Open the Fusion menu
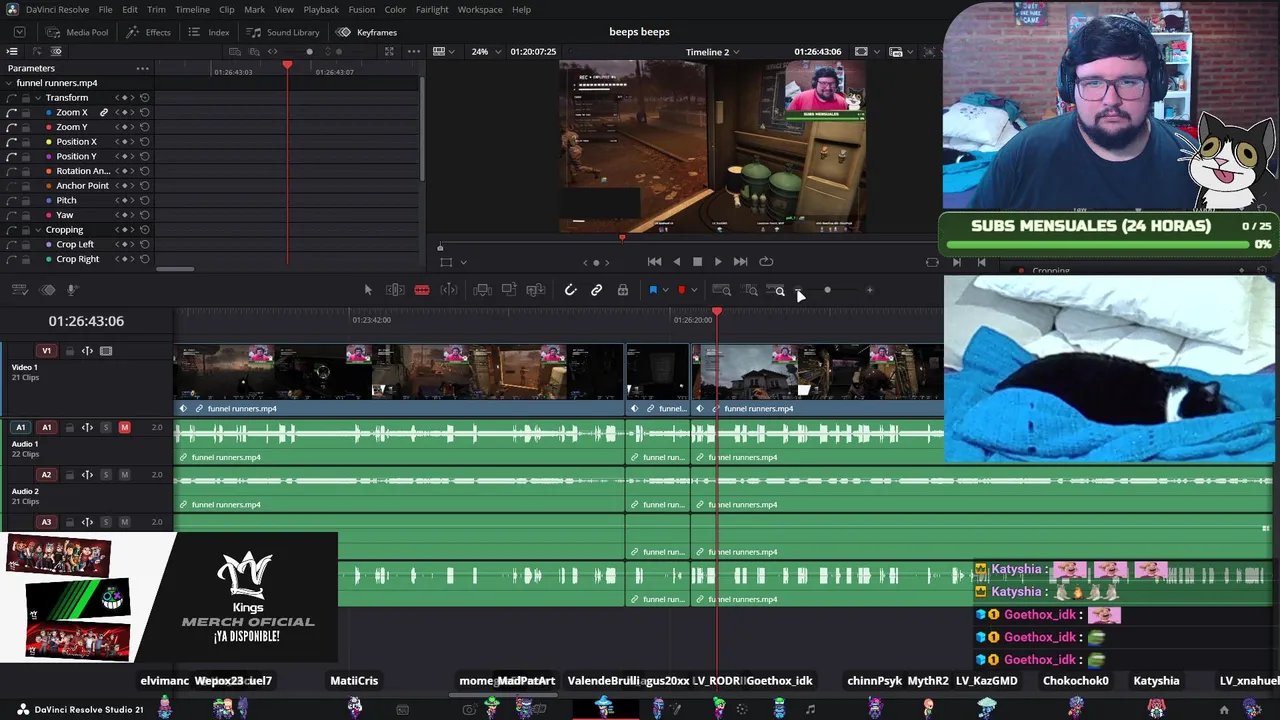Screen dimensions: 1280x720 362,10
